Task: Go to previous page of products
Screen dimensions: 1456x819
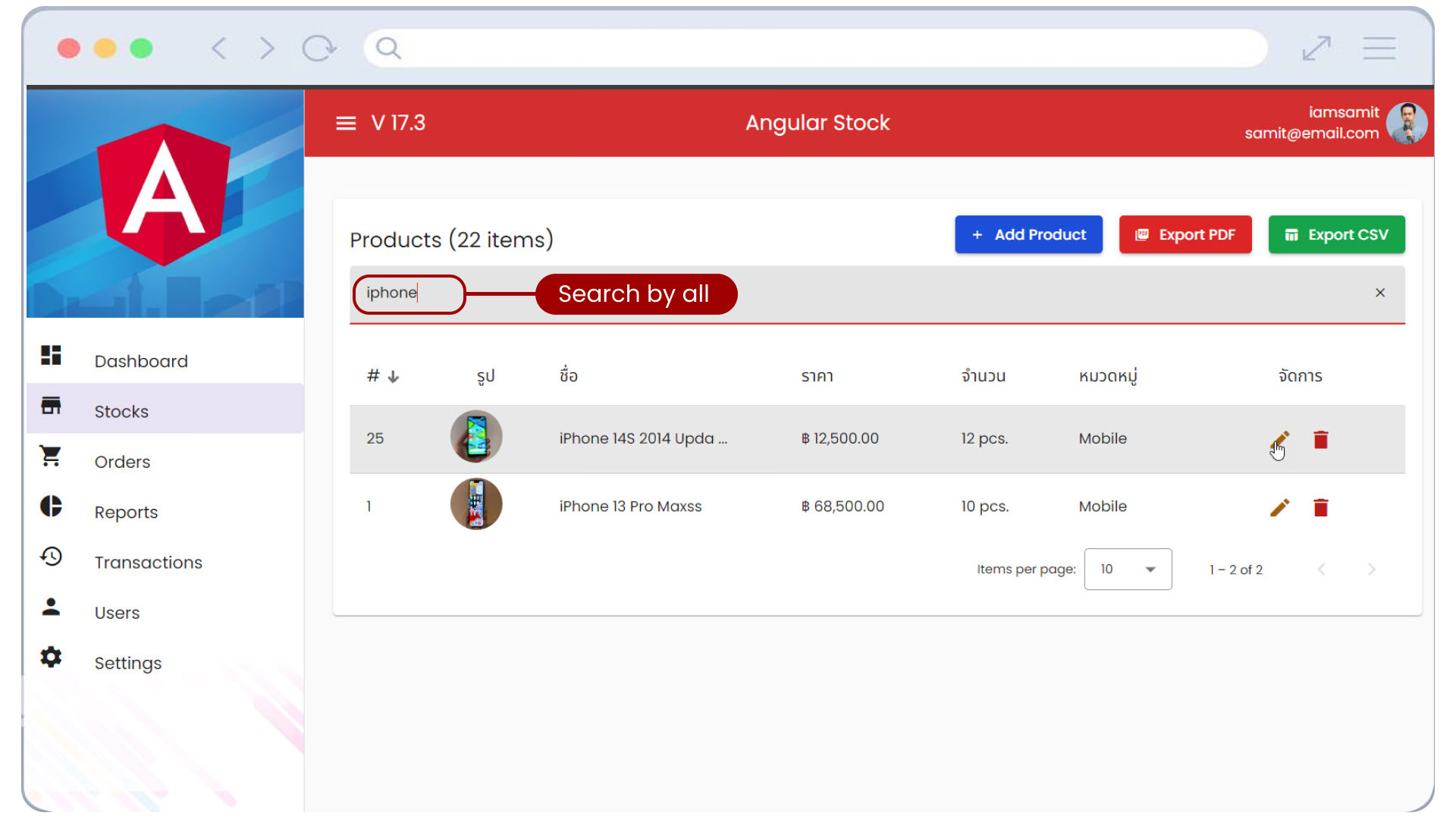Action: click(x=1321, y=570)
